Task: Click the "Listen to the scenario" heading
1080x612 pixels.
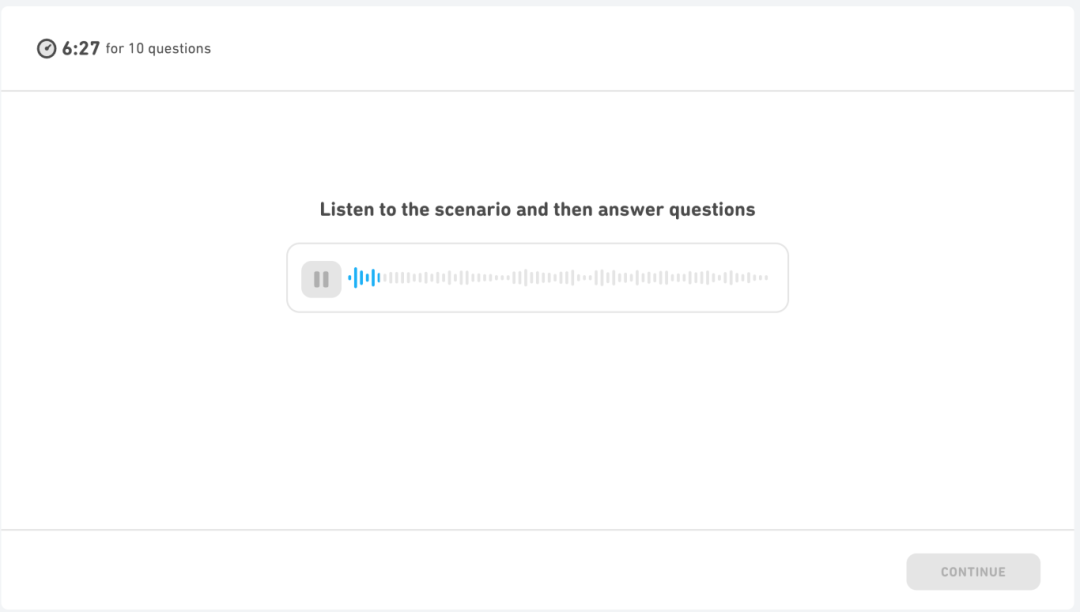Action: click(537, 209)
